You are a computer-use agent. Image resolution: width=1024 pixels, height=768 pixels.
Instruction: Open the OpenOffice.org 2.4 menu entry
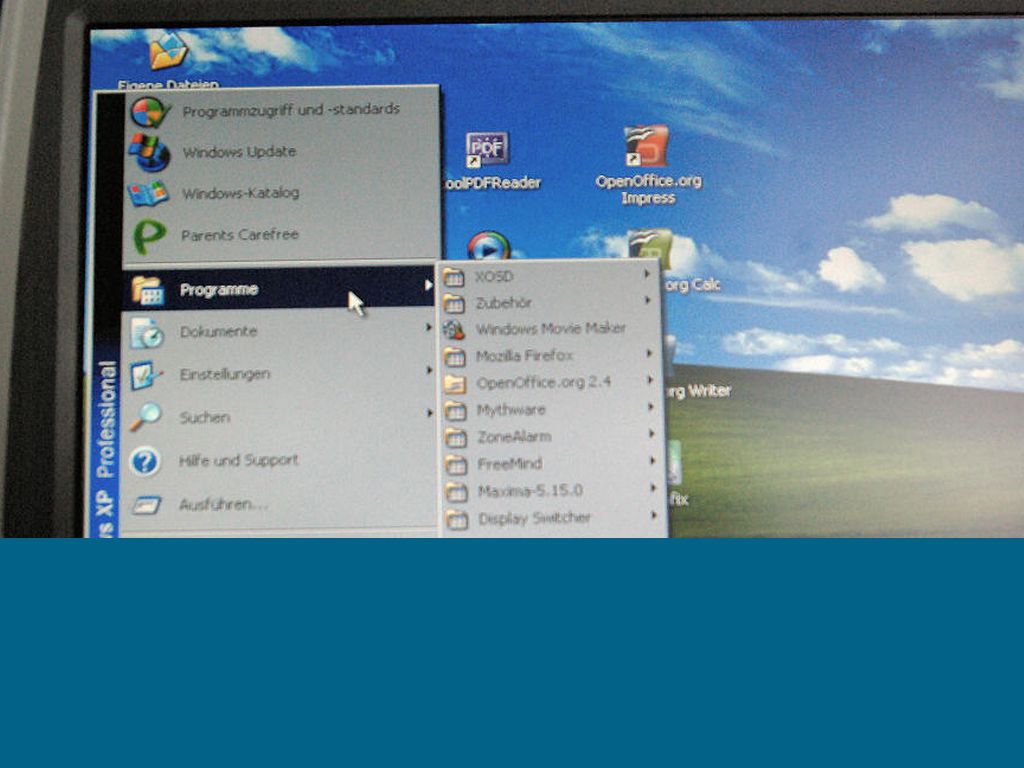[x=543, y=382]
